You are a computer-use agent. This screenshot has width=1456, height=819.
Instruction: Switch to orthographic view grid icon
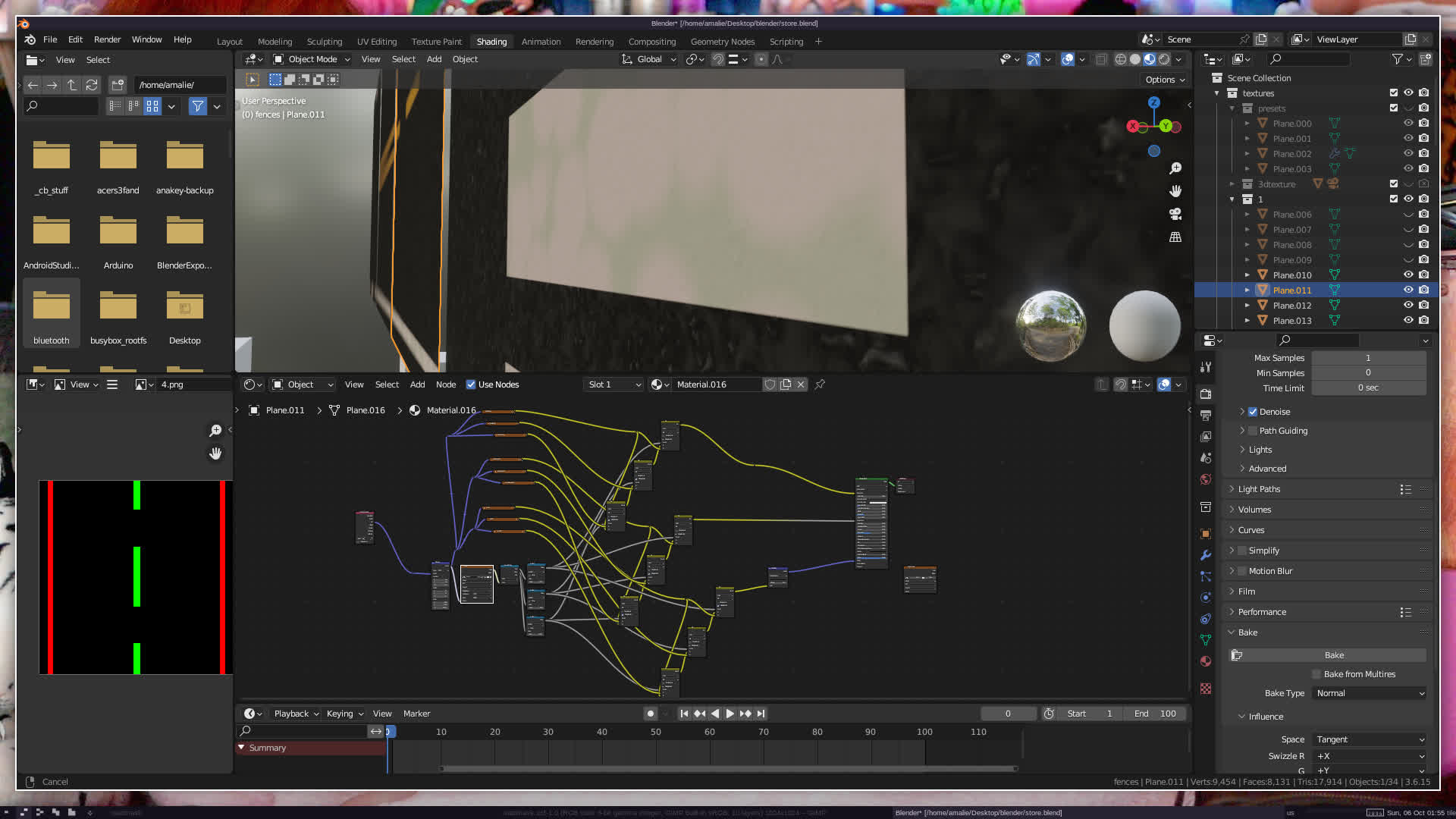(1175, 237)
